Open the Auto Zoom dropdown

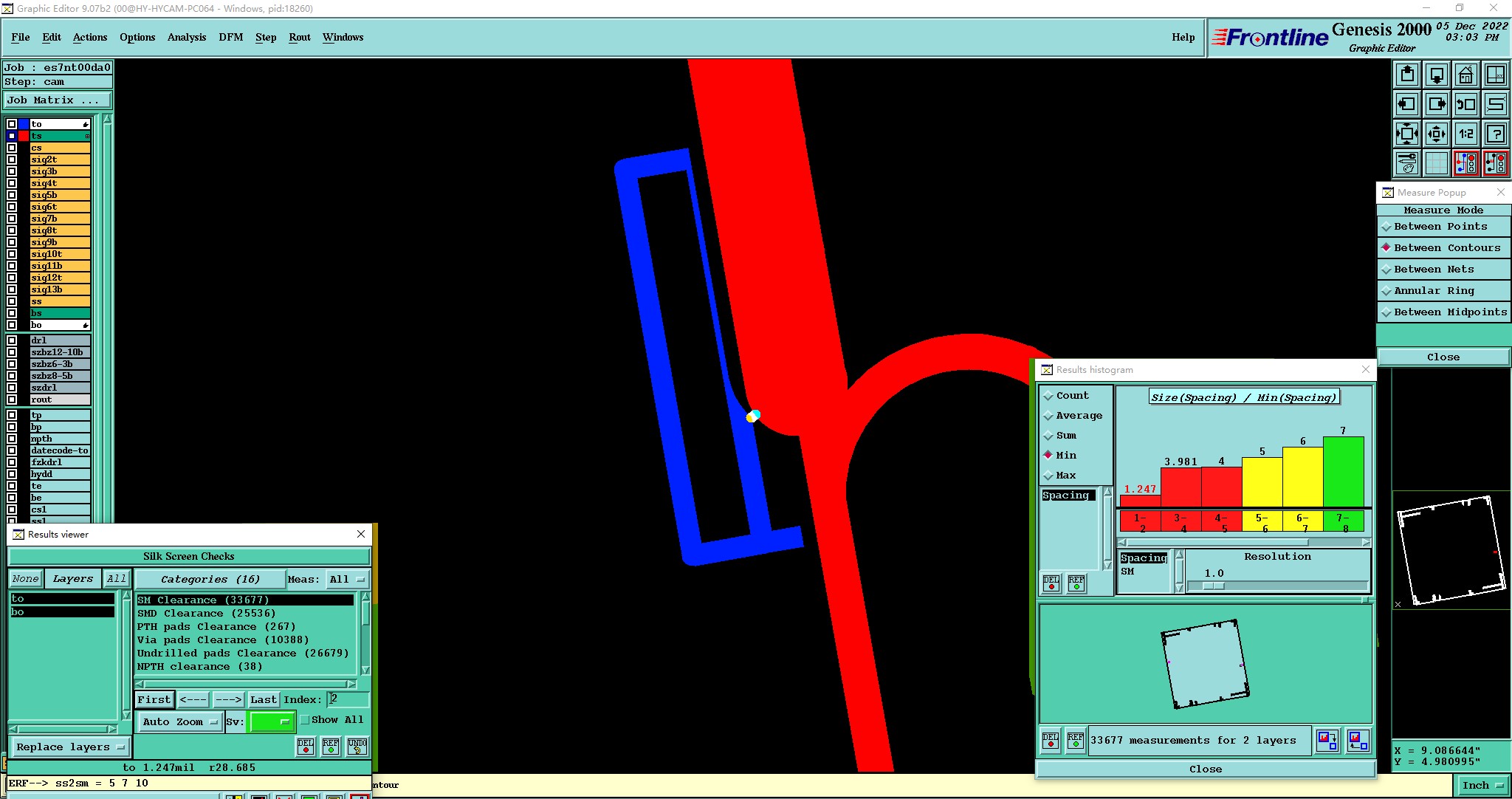[179, 721]
